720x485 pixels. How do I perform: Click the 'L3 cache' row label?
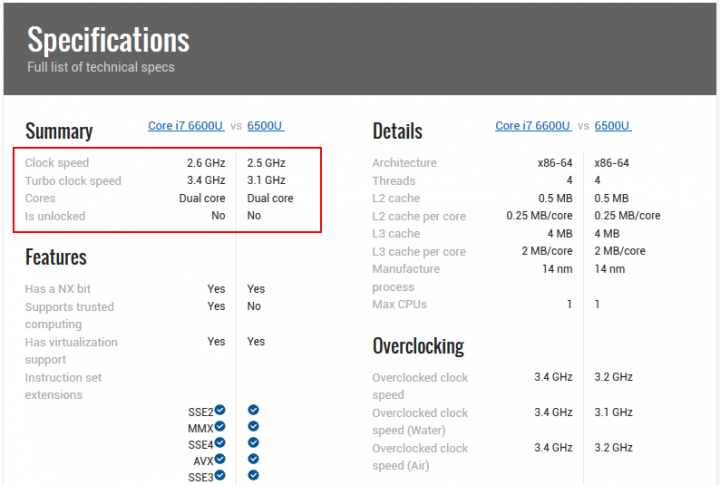coord(396,234)
